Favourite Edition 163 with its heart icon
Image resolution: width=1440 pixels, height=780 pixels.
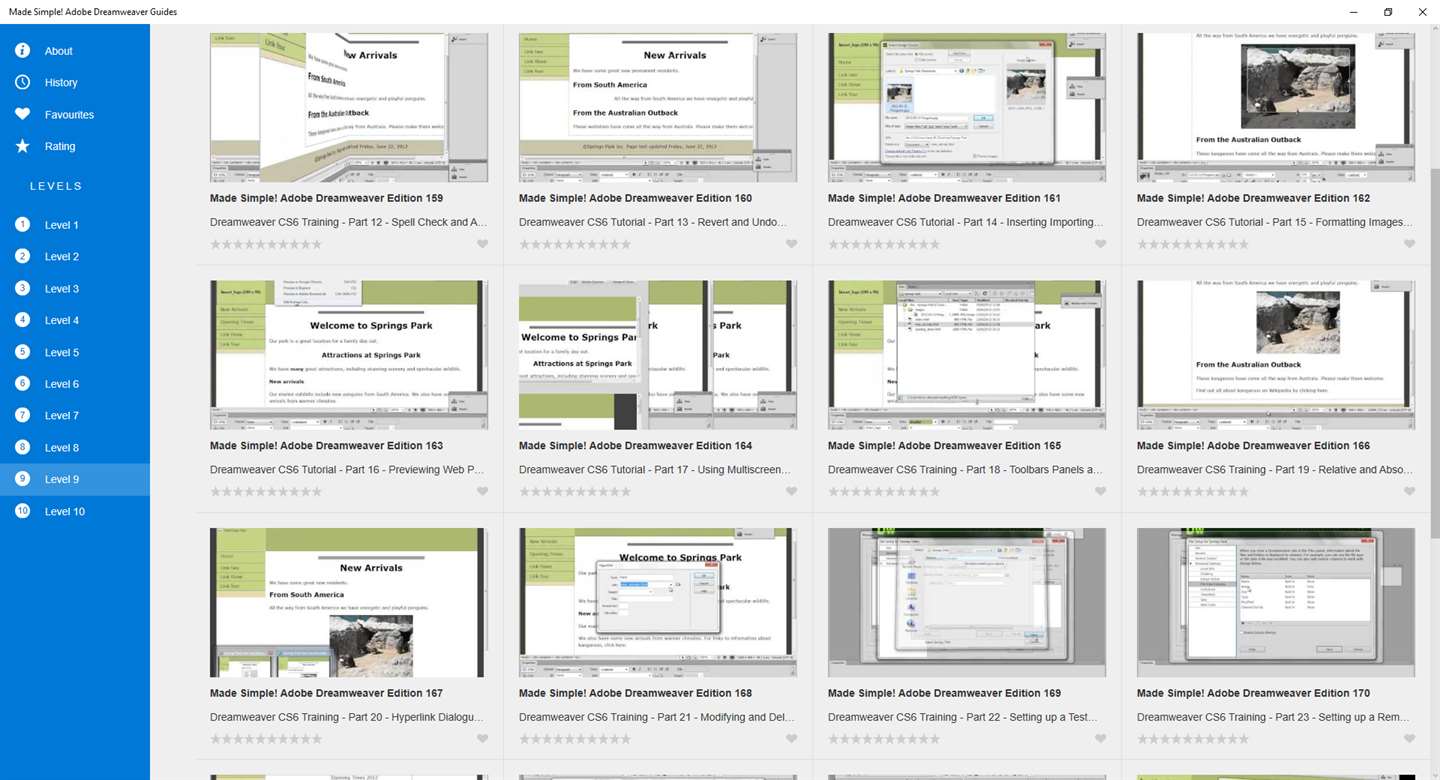[482, 491]
